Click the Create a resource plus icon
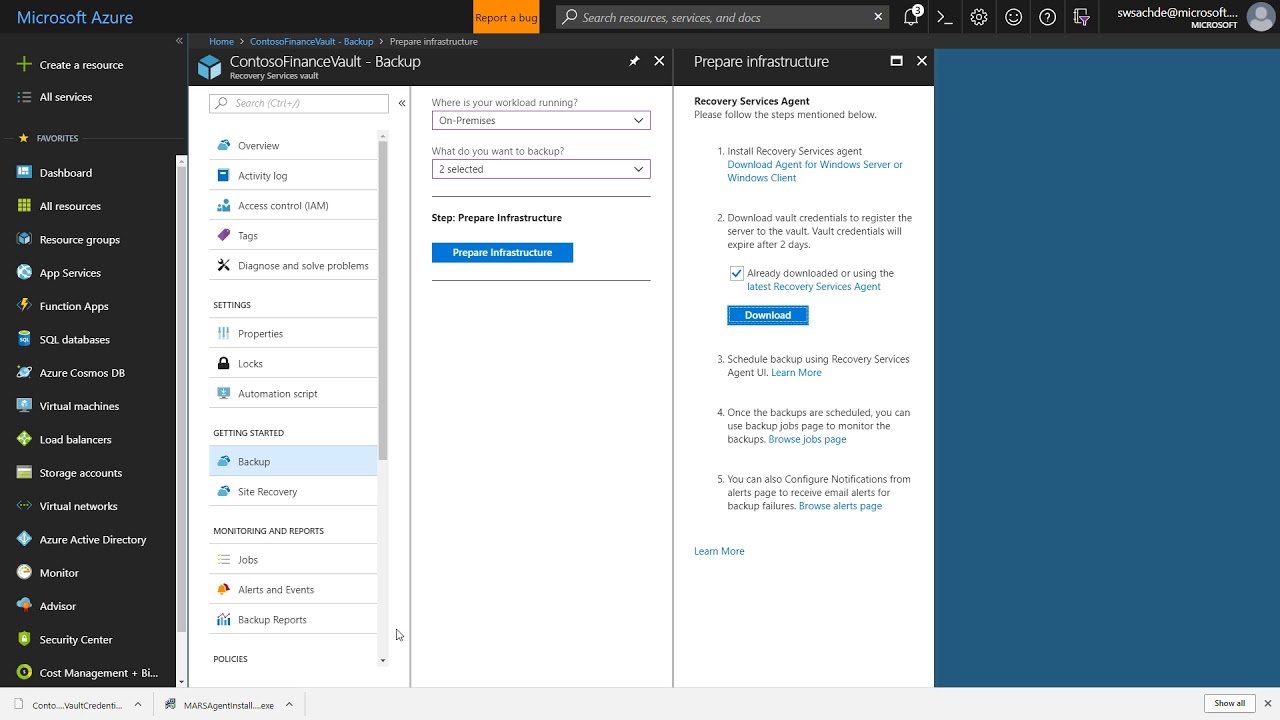 click(x=24, y=64)
